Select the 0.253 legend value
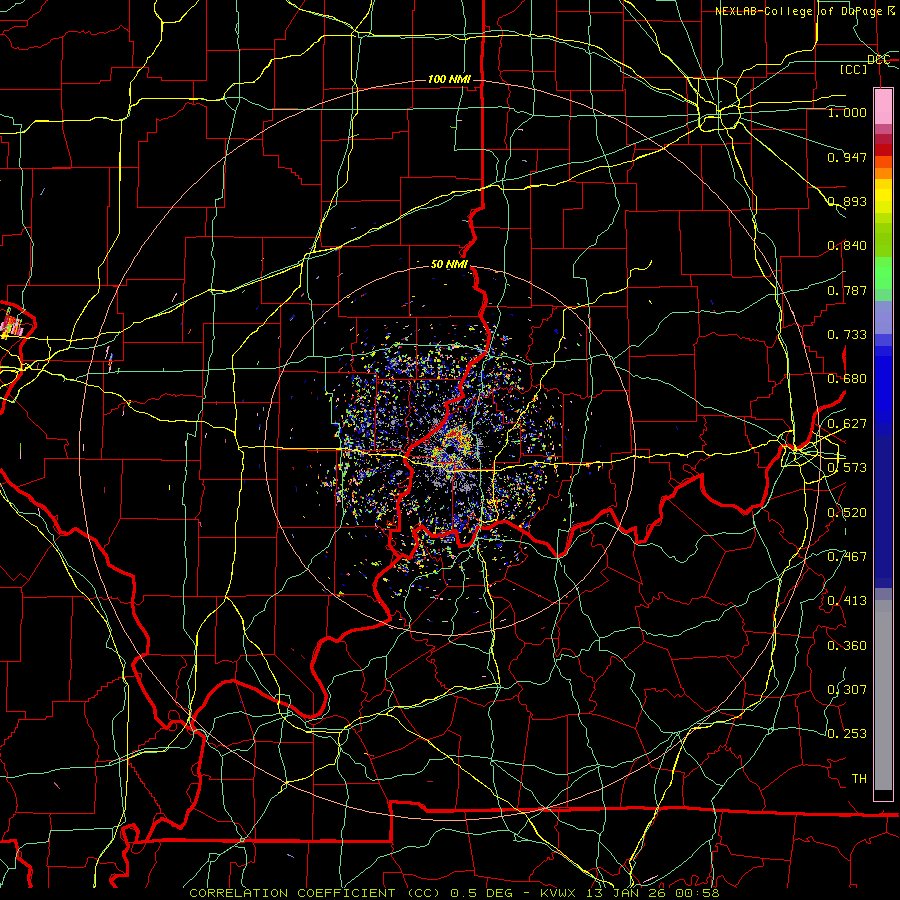Viewport: 900px width, 900px height. click(x=847, y=734)
